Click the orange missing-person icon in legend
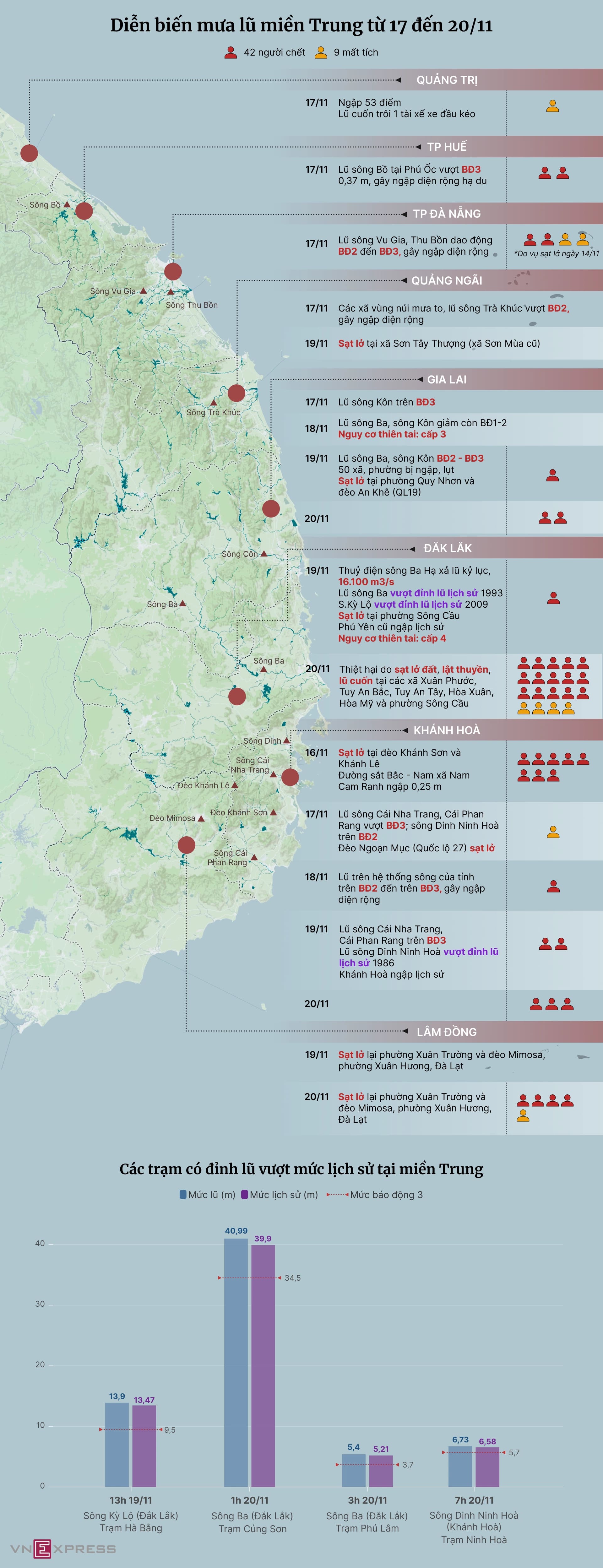The image size is (603, 1568). point(321,52)
